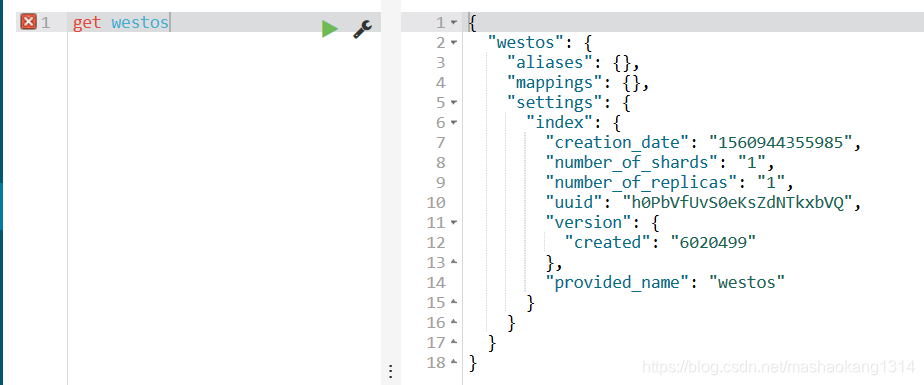The height and width of the screenshot is (385, 924).
Task: Click the pane resize handle with three dots
Action: (390, 371)
